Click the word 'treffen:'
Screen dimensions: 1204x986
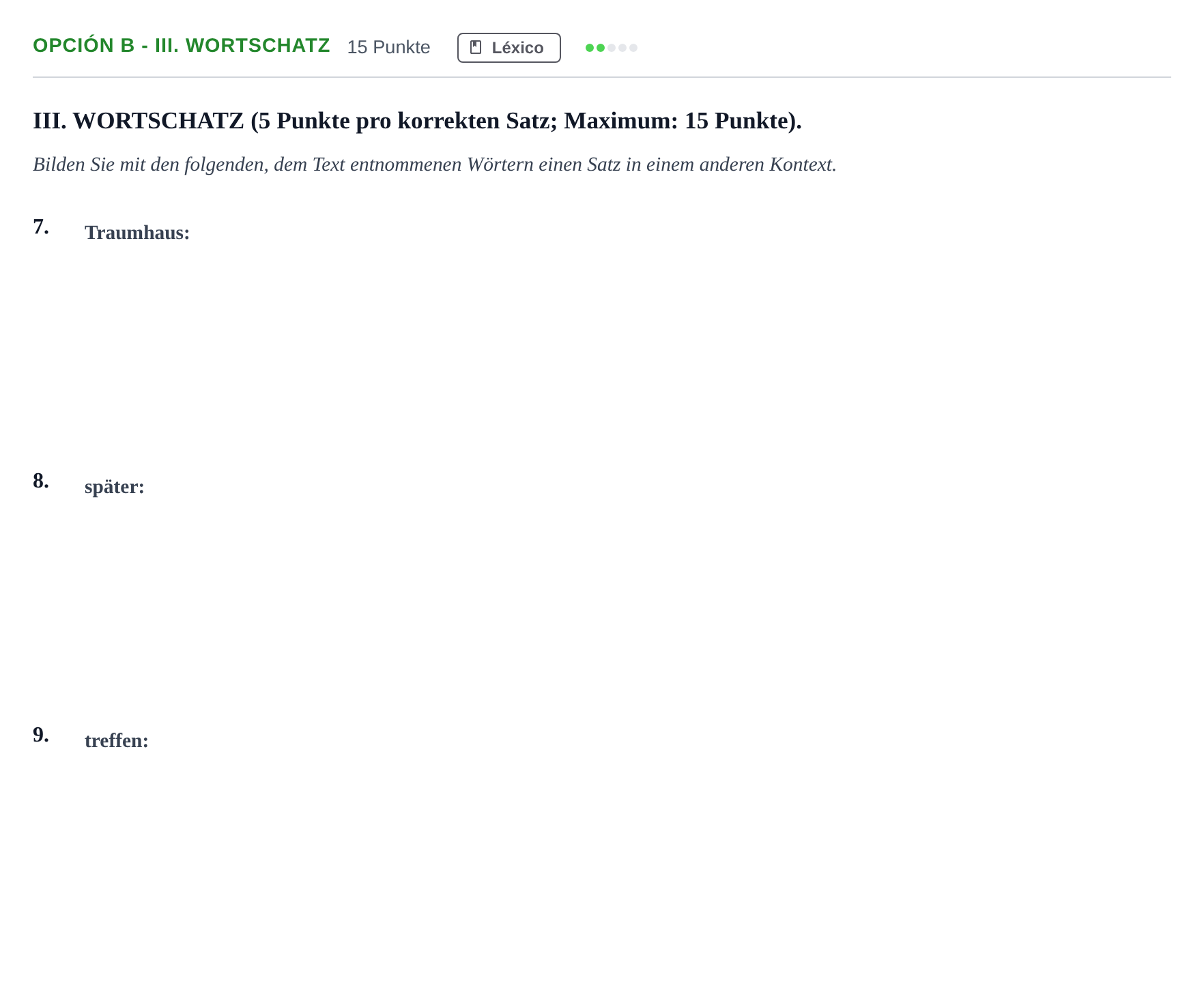[117, 741]
